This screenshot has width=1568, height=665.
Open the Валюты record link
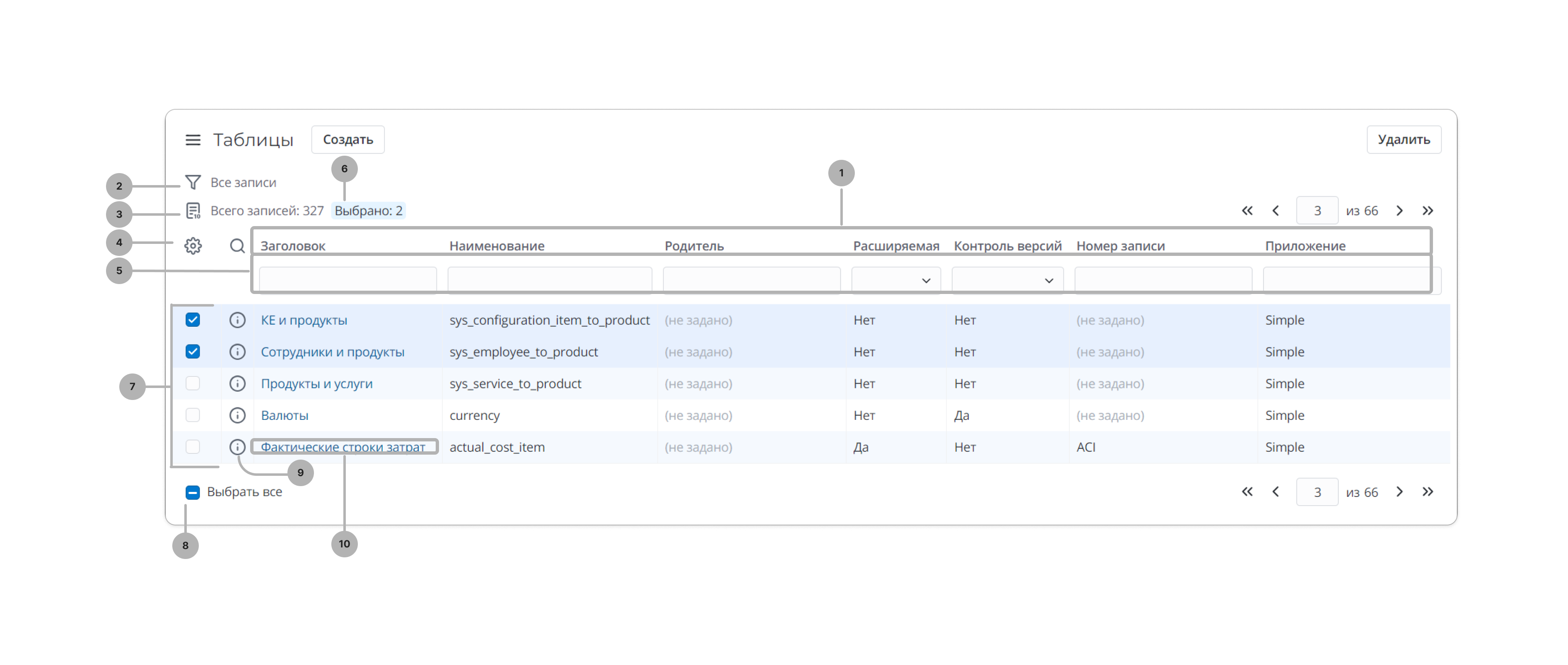284,415
